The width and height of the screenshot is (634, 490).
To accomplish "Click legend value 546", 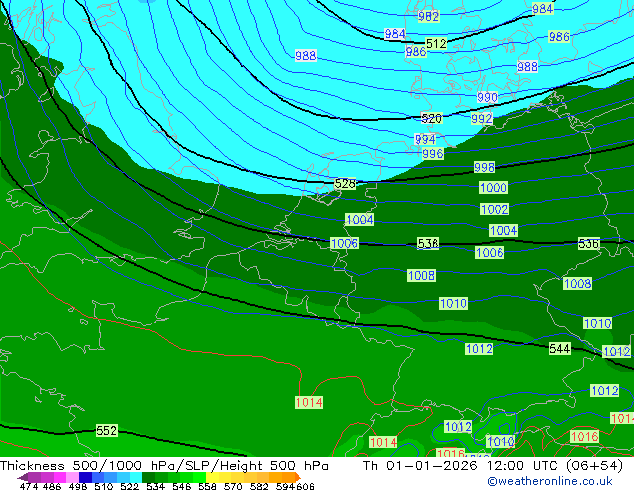I will (181, 486).
